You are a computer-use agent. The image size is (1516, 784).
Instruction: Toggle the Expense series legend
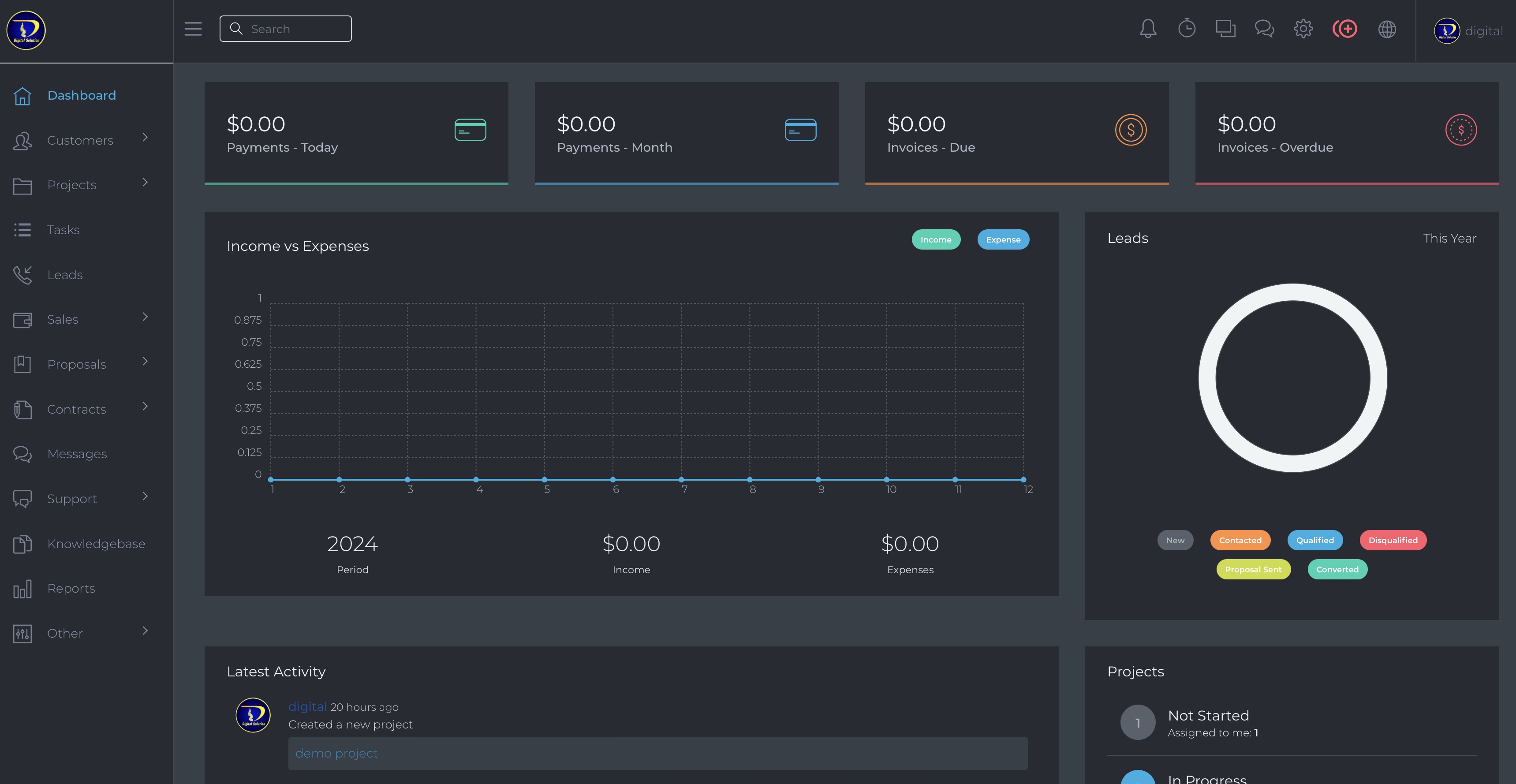1003,239
